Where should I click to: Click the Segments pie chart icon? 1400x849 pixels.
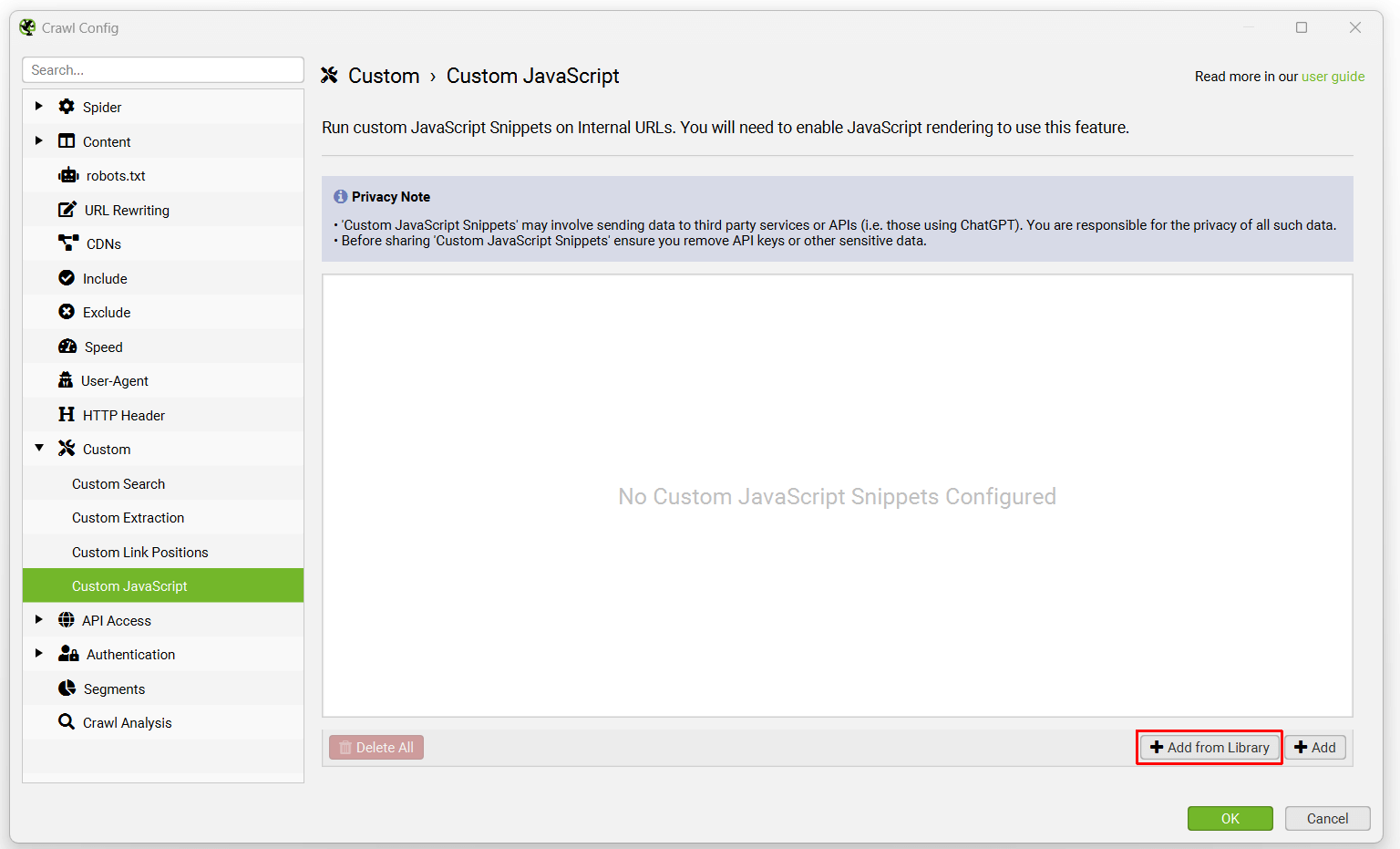pyautogui.click(x=67, y=689)
